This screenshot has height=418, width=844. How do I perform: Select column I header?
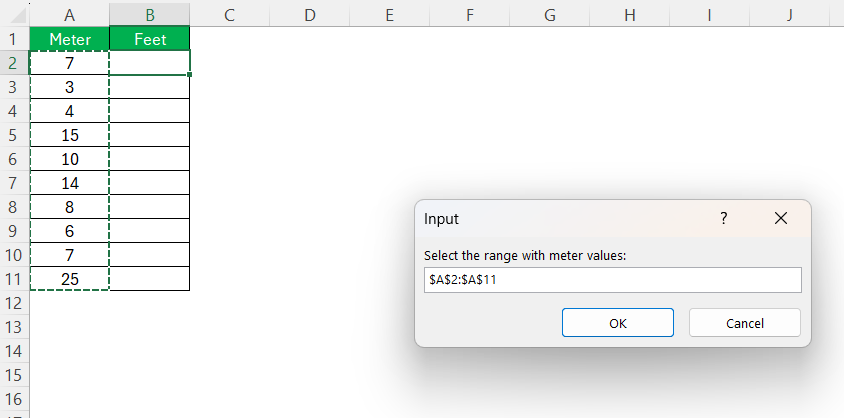[709, 15]
